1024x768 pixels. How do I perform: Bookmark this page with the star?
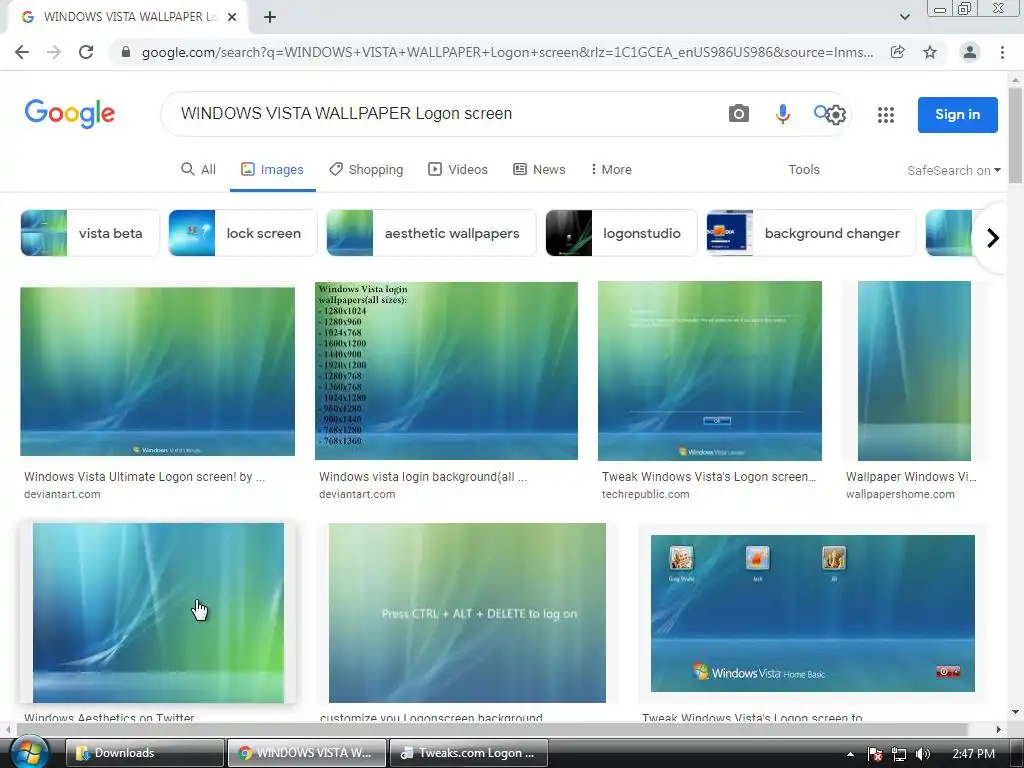pyautogui.click(x=930, y=52)
